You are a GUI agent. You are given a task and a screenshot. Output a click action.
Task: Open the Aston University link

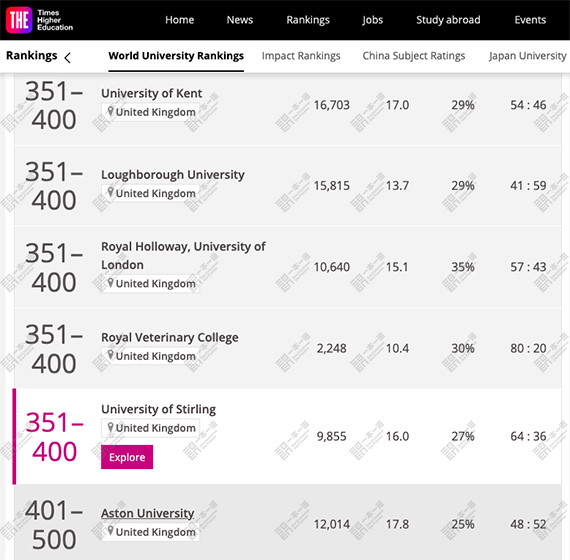[x=148, y=513]
